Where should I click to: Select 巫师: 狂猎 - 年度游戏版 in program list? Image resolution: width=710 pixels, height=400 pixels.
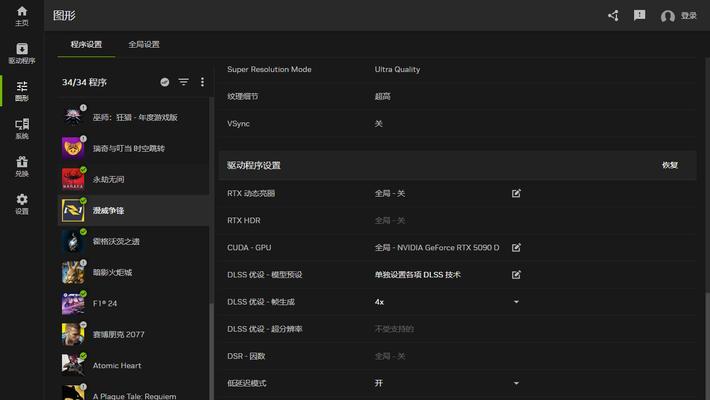coord(134,117)
